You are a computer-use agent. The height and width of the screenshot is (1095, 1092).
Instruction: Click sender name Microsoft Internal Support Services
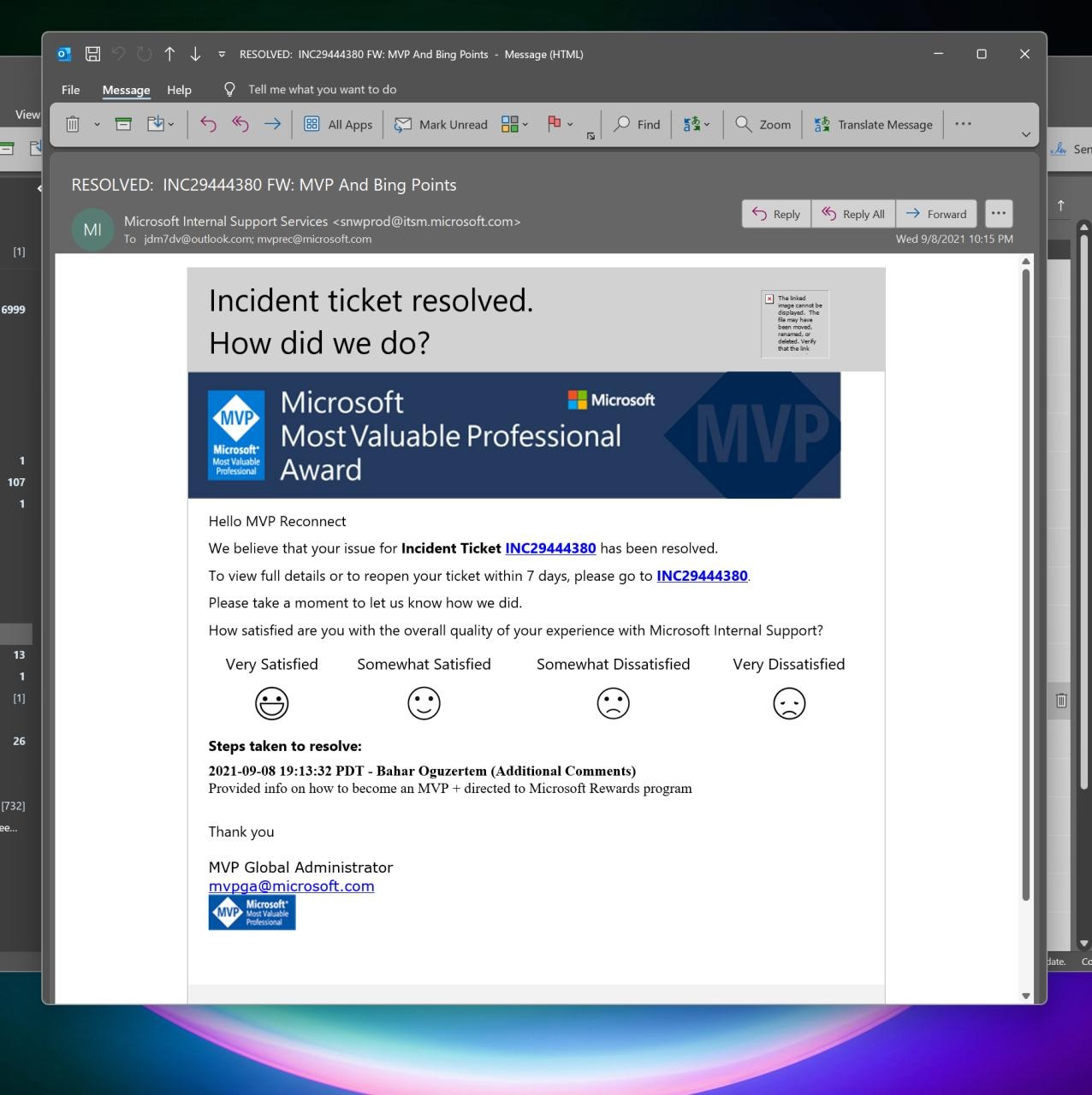[226, 221]
